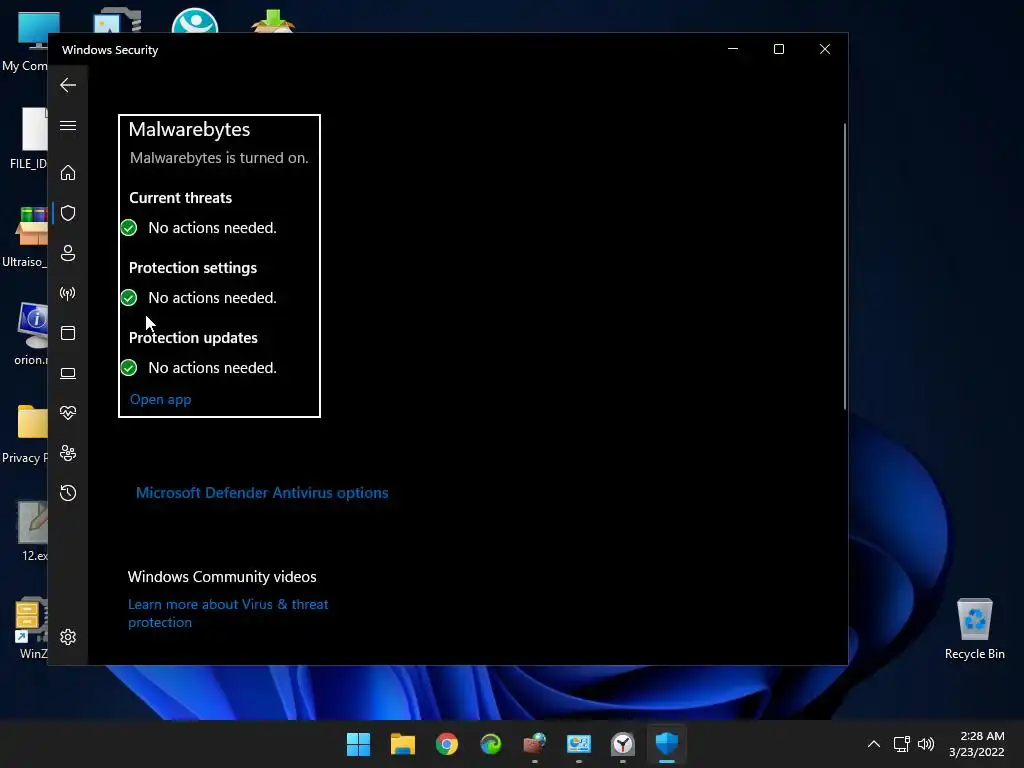Click the Malwarebytes heading text
The height and width of the screenshot is (768, 1024).
point(189,129)
